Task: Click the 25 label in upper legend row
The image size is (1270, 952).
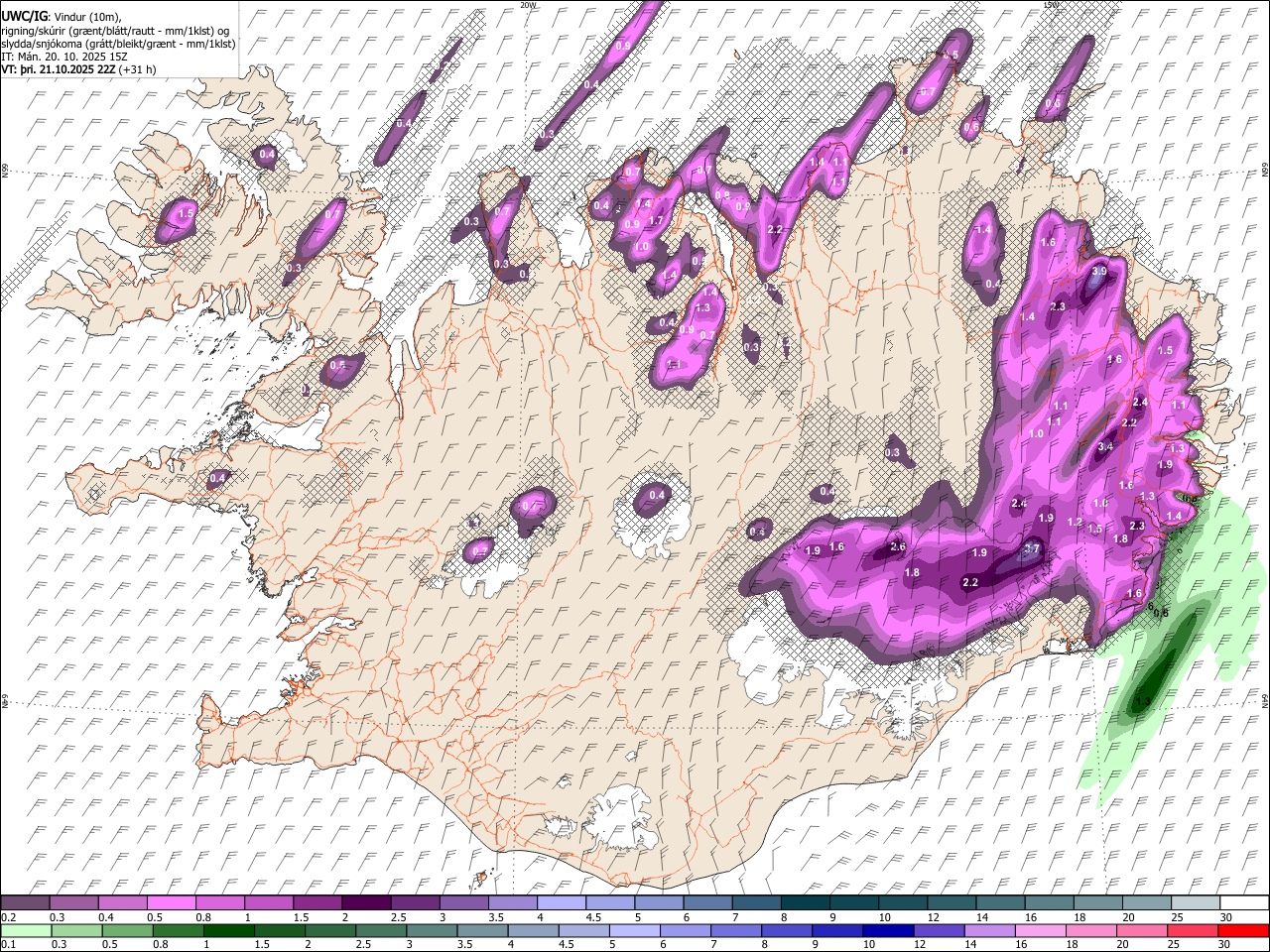Action: tap(1176, 917)
